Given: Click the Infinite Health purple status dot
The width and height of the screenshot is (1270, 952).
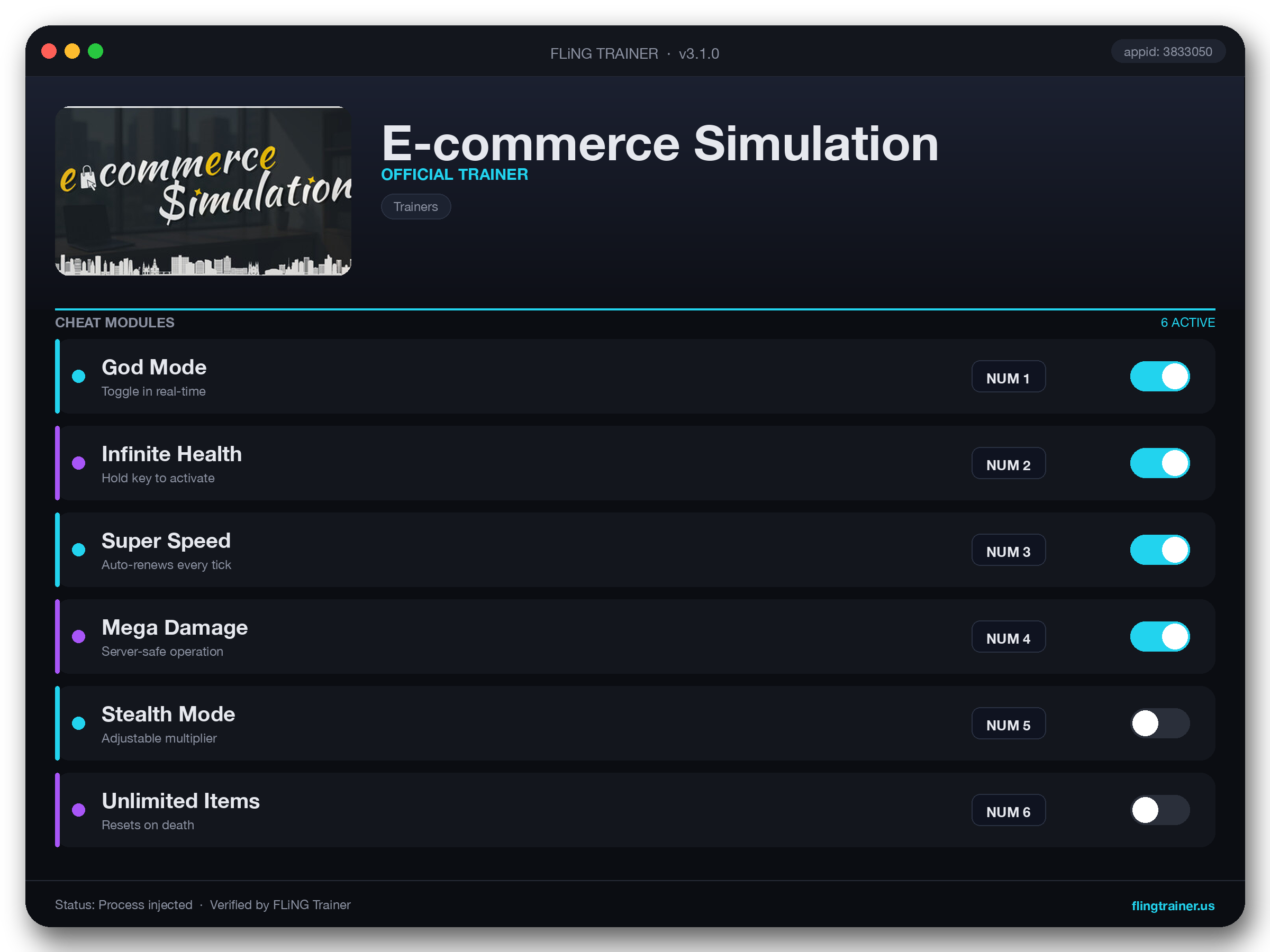Looking at the screenshot, I should (x=79, y=463).
